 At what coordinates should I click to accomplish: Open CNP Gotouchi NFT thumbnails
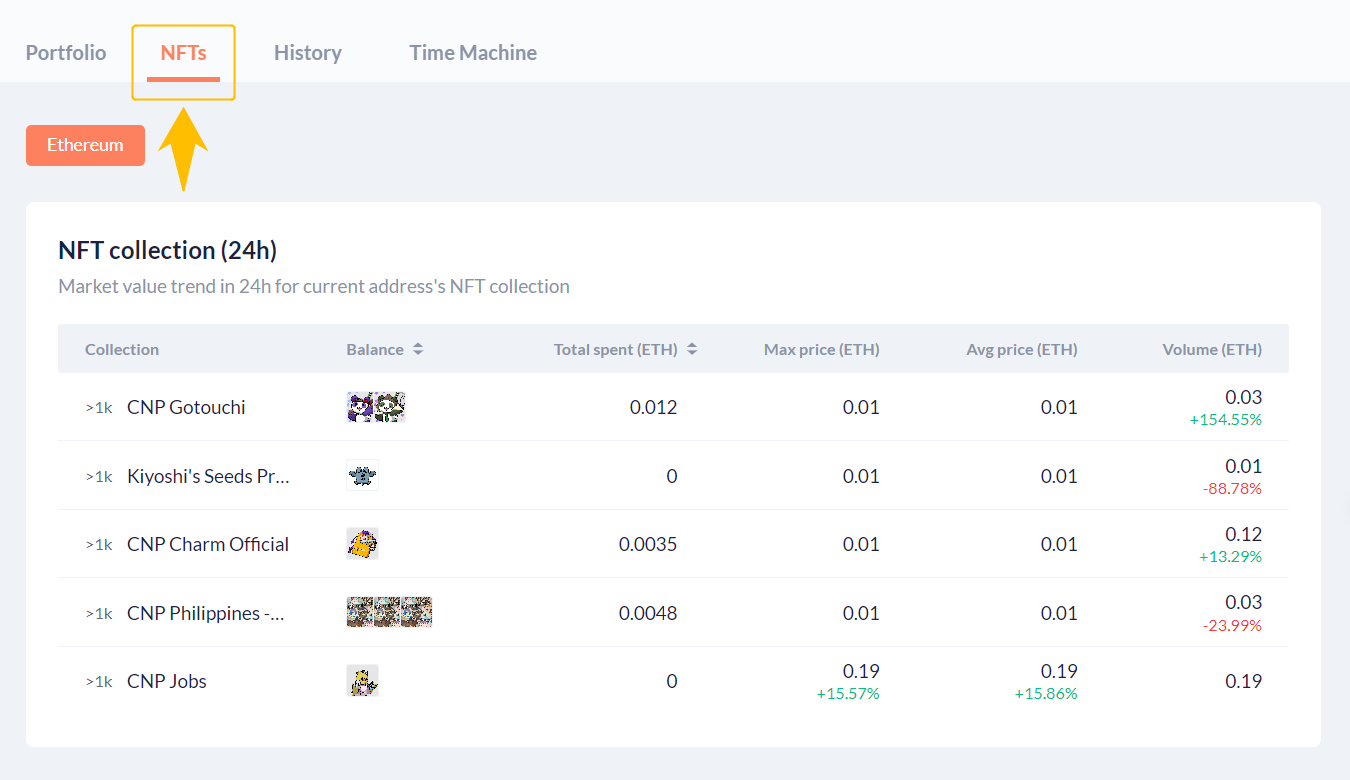[x=376, y=407]
